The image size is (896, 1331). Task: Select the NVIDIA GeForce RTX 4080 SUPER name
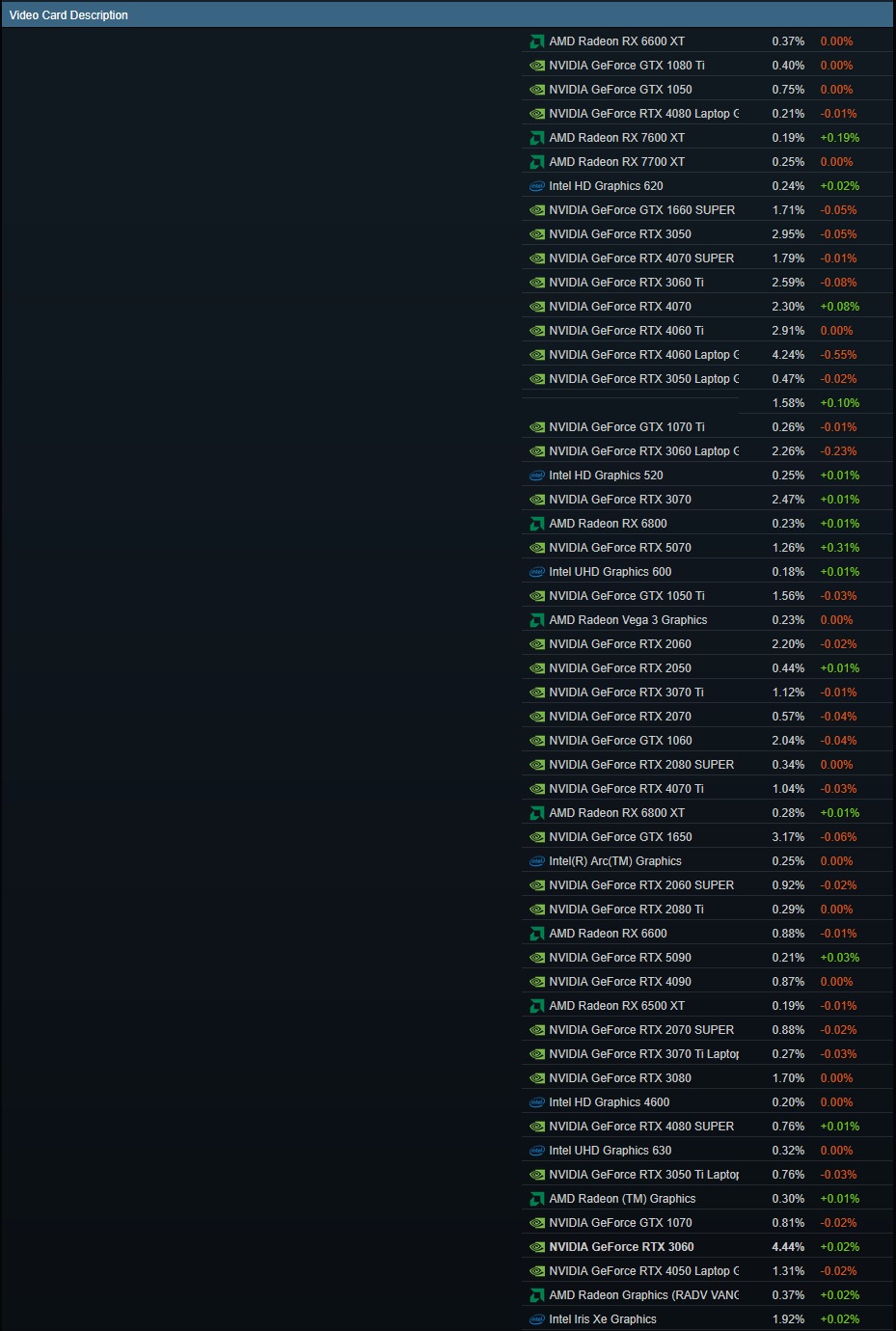pyautogui.click(x=641, y=1127)
